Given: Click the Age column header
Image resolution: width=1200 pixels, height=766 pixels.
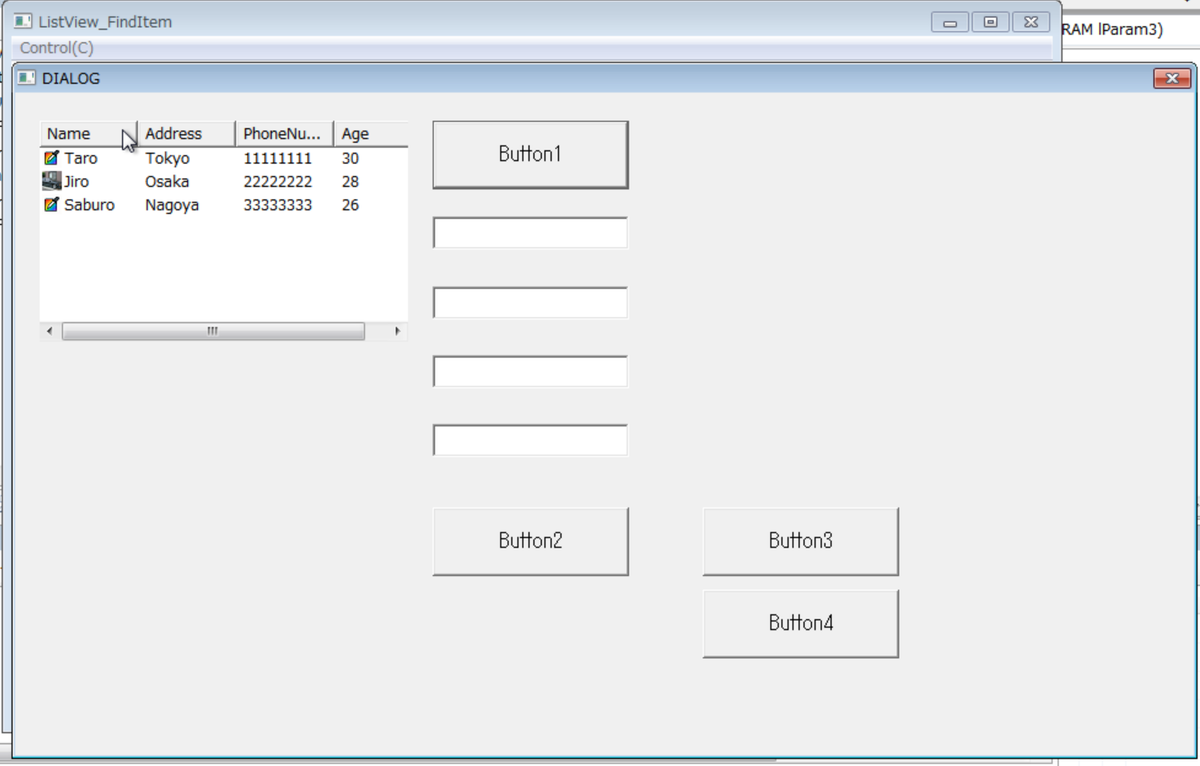Looking at the screenshot, I should click(371, 134).
